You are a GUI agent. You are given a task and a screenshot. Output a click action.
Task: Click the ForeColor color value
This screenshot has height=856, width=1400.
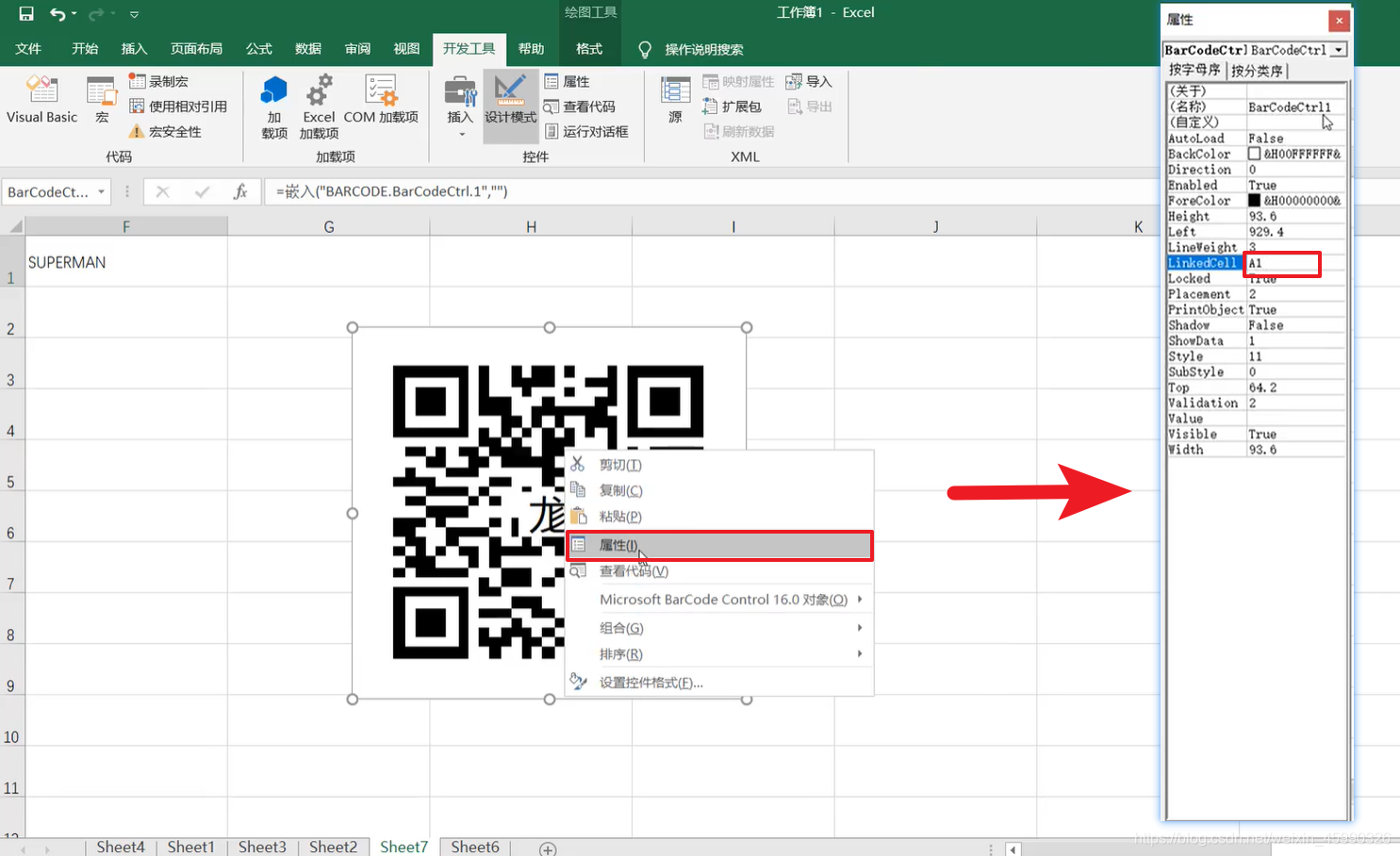1295,201
